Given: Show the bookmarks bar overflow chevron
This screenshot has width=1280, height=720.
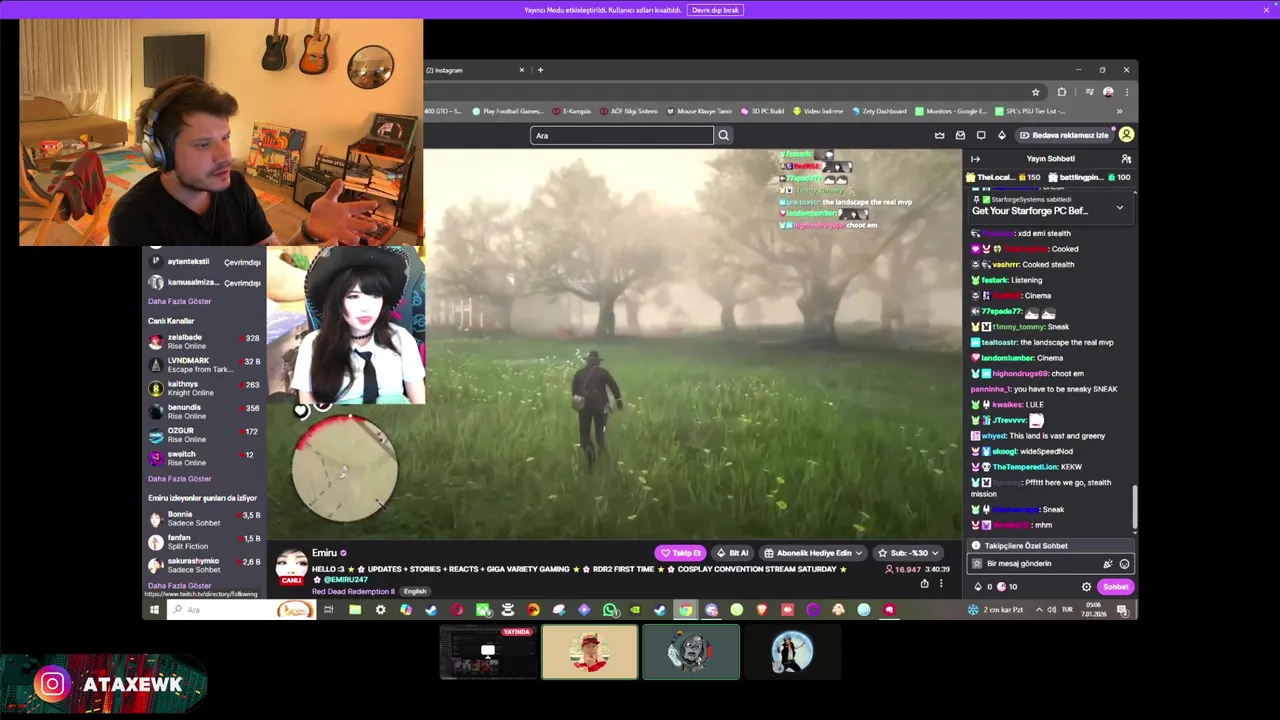Looking at the screenshot, I should 1119,111.
